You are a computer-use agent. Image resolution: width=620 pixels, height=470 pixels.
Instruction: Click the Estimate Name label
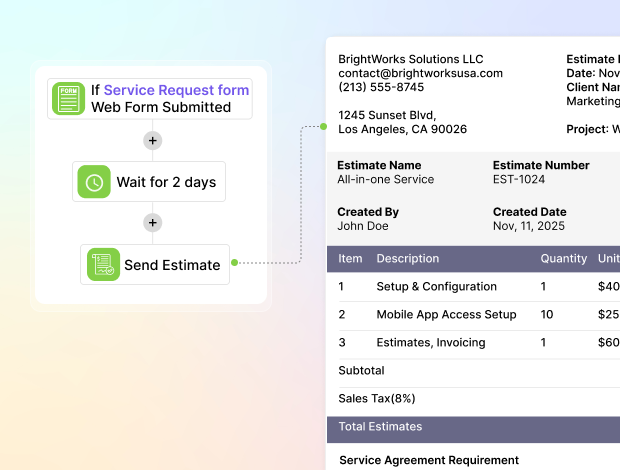coord(379,165)
